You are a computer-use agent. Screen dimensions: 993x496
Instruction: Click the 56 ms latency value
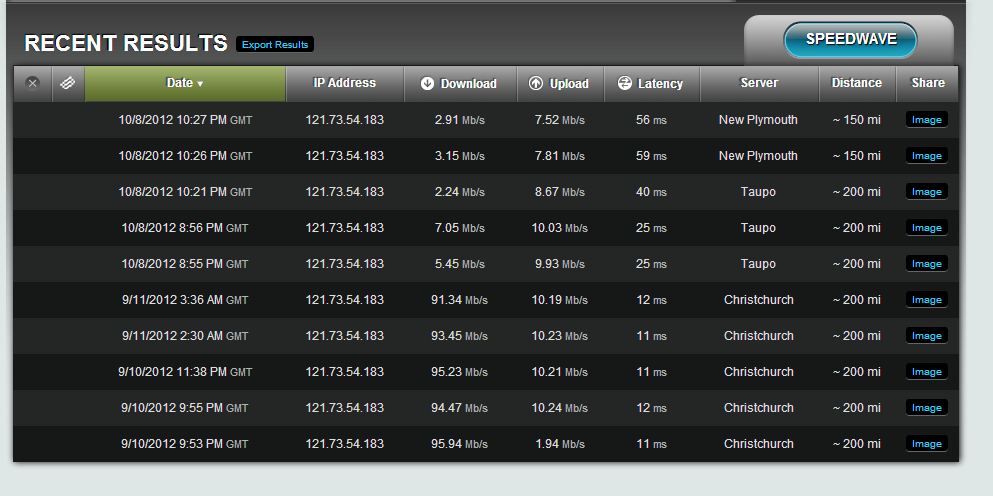click(651, 120)
